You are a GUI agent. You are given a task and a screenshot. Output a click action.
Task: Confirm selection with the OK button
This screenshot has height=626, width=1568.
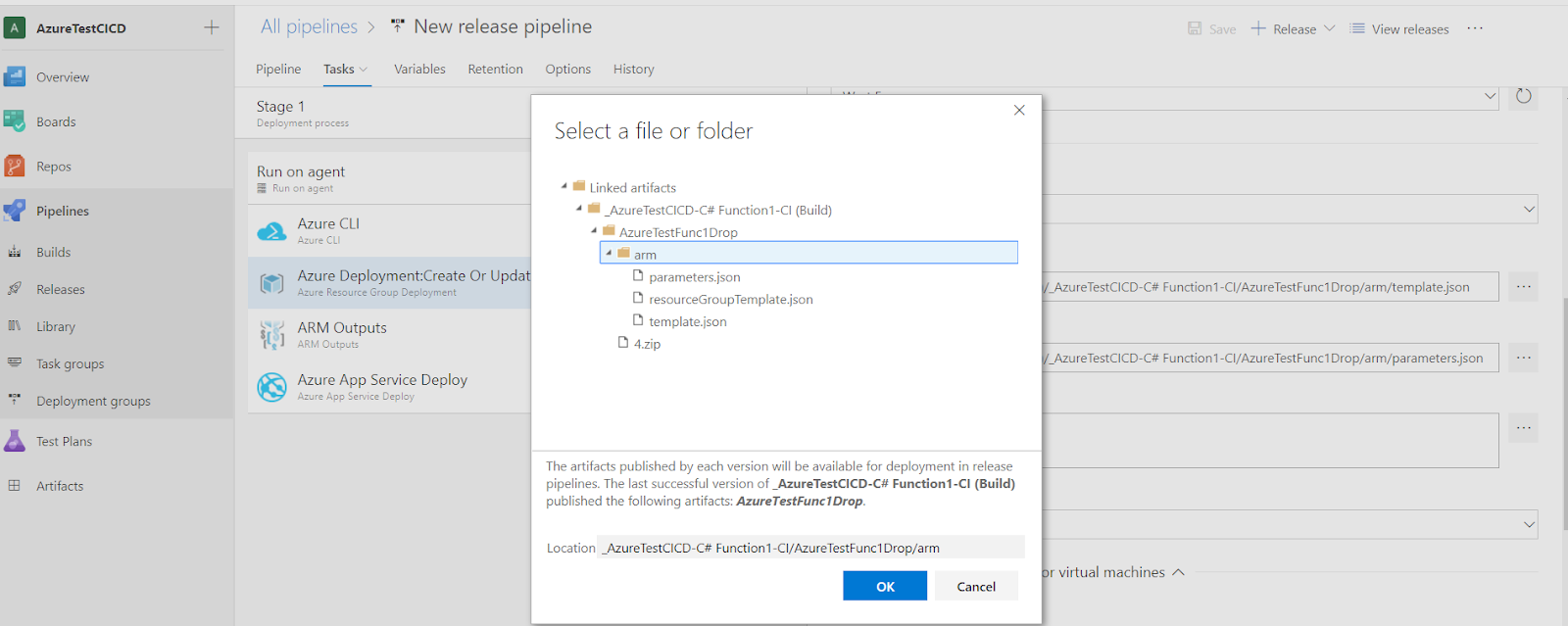[x=884, y=586]
